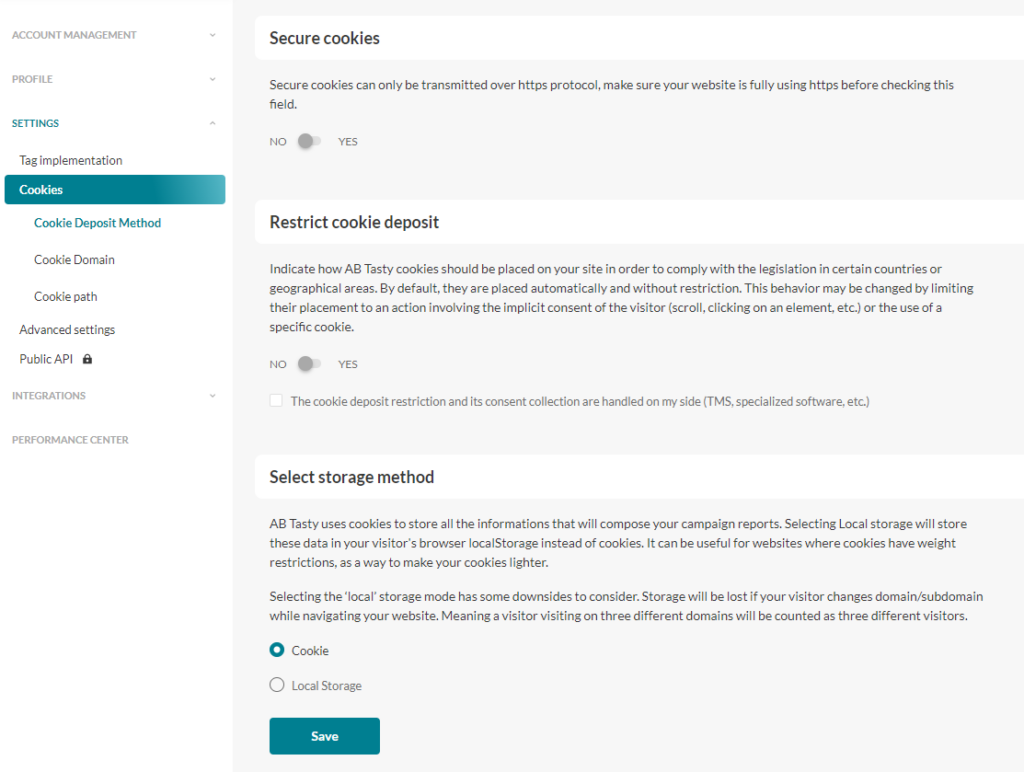
Task: Expand the Profile section chevron
Action: pos(212,79)
